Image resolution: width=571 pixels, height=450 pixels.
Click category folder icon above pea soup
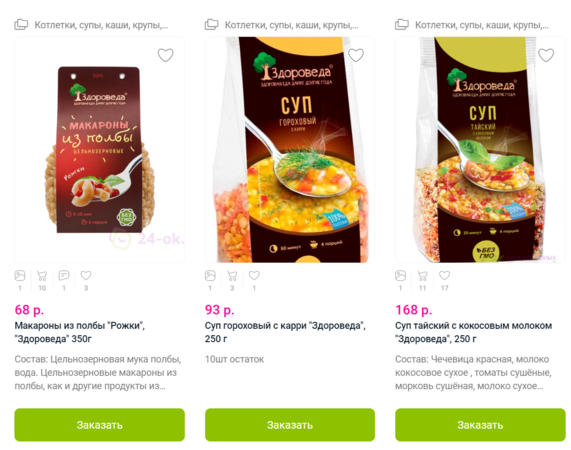[x=212, y=25]
